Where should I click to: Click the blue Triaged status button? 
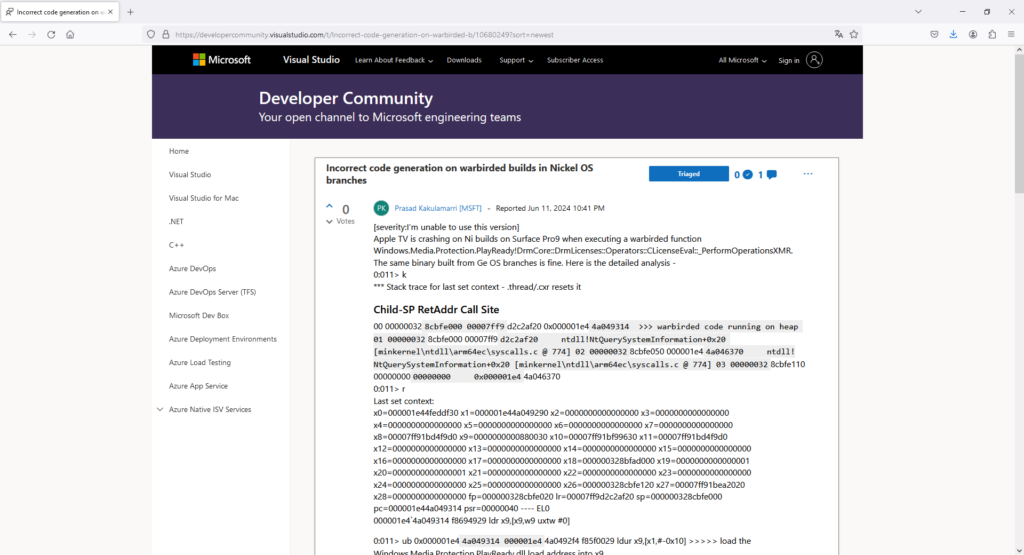point(688,174)
